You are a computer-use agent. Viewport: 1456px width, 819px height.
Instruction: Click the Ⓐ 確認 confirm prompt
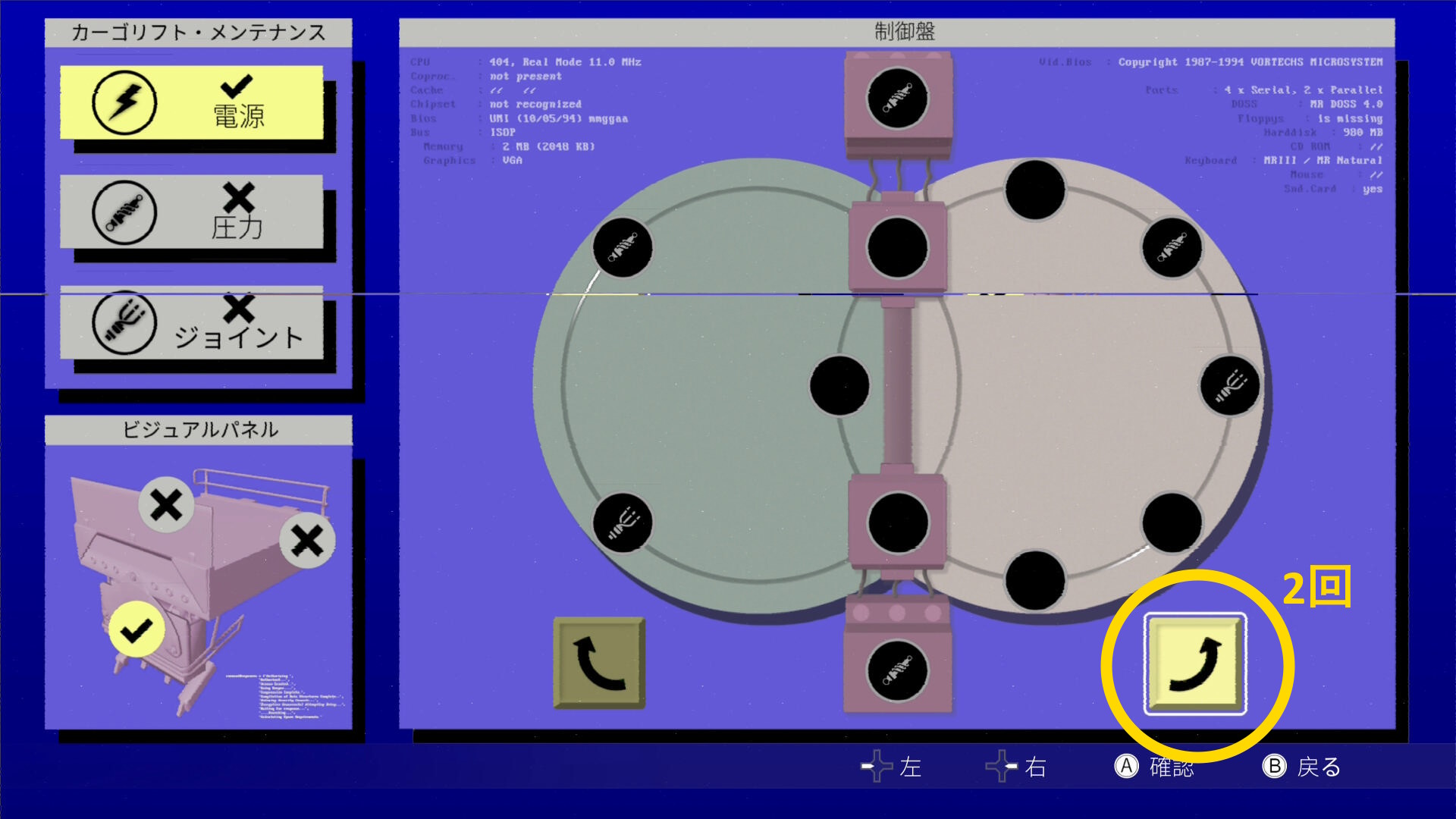(1154, 767)
